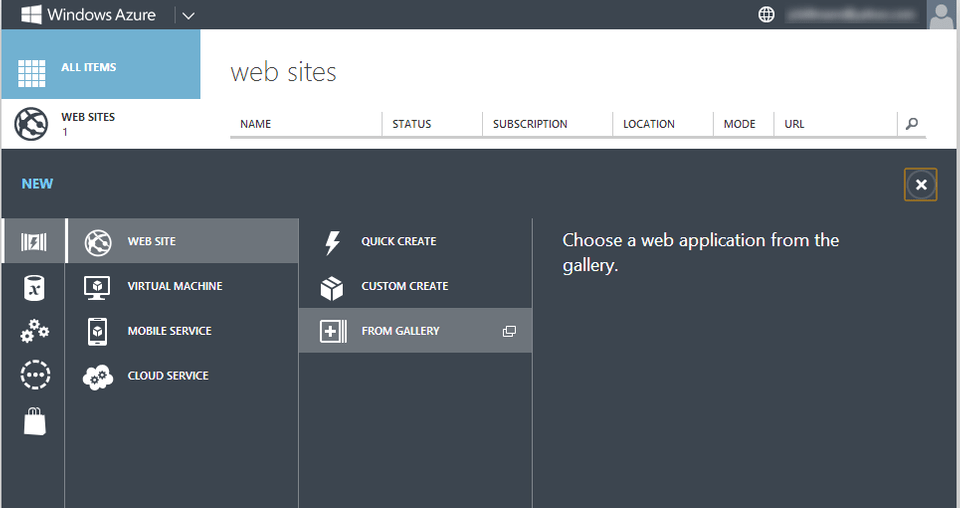Click the Web Site globe icon in NEW panel
The image size is (960, 508).
pos(98,242)
